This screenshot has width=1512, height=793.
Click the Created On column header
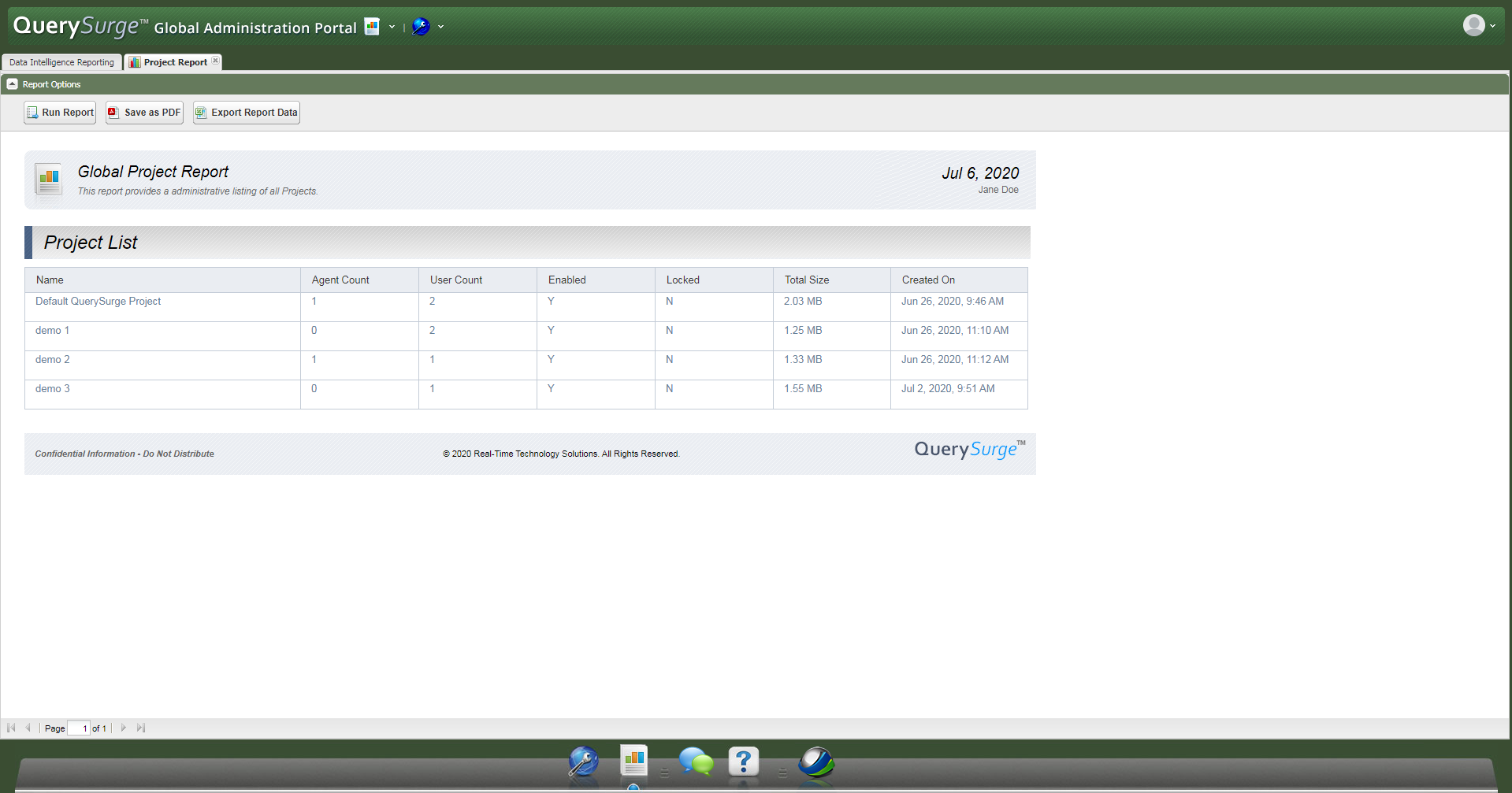[959, 280]
